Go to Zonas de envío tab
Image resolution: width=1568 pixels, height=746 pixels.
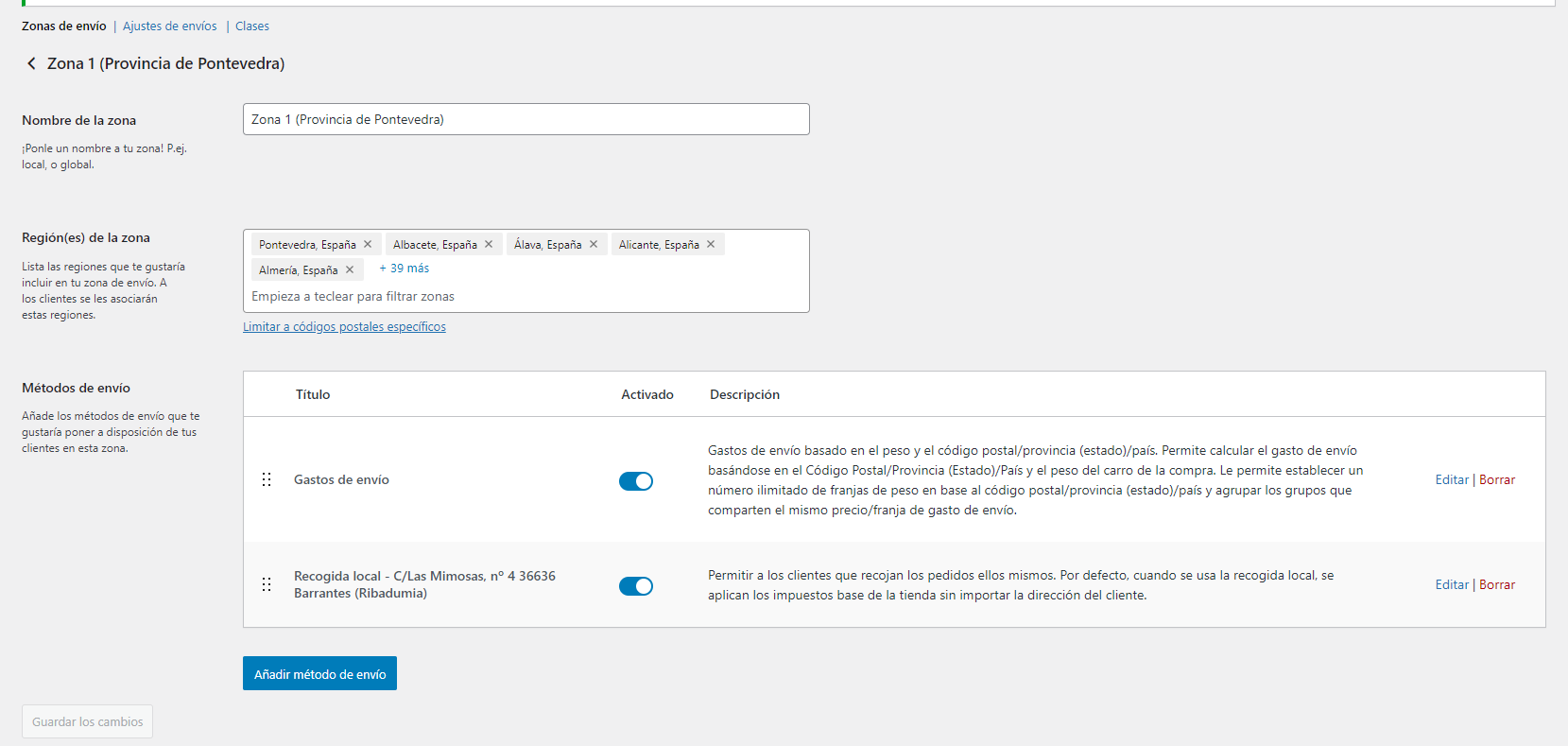[x=64, y=26]
